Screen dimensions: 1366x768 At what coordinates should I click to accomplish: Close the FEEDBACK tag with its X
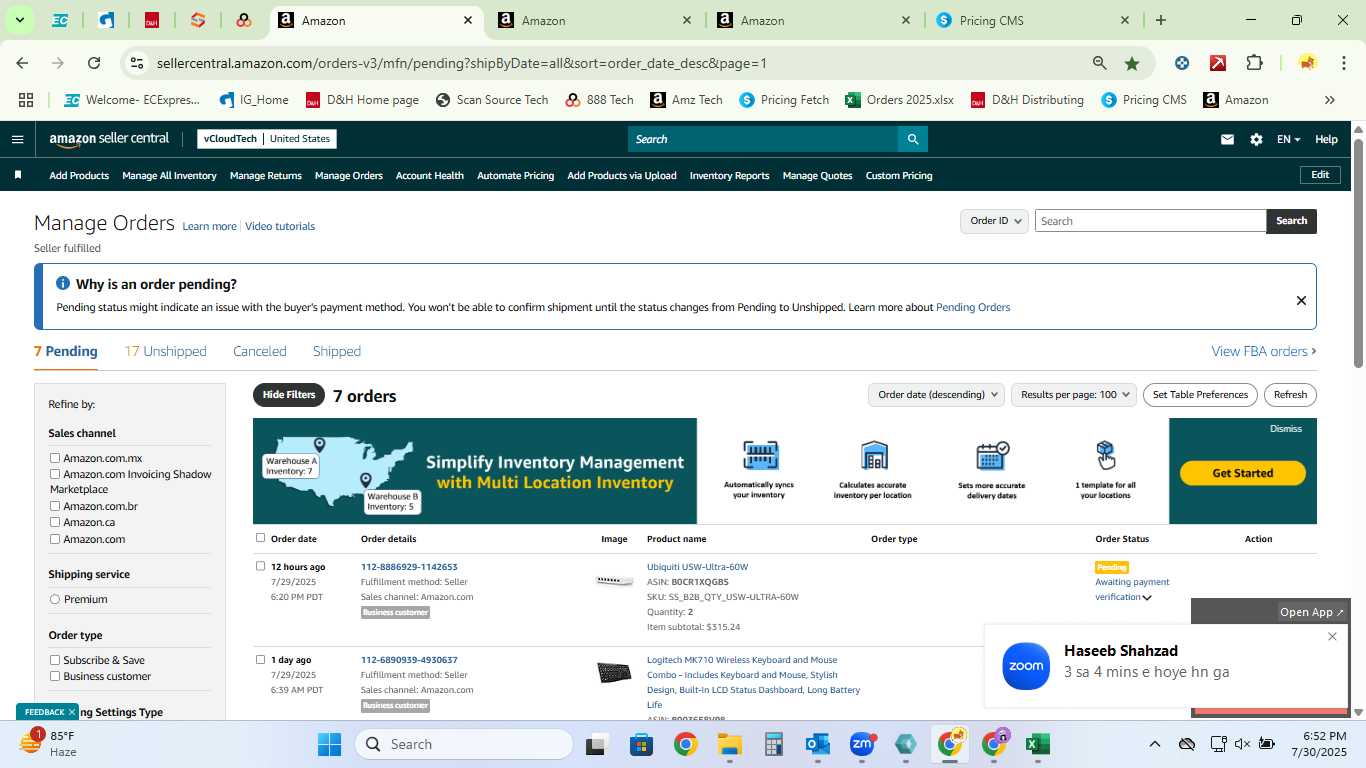point(72,712)
